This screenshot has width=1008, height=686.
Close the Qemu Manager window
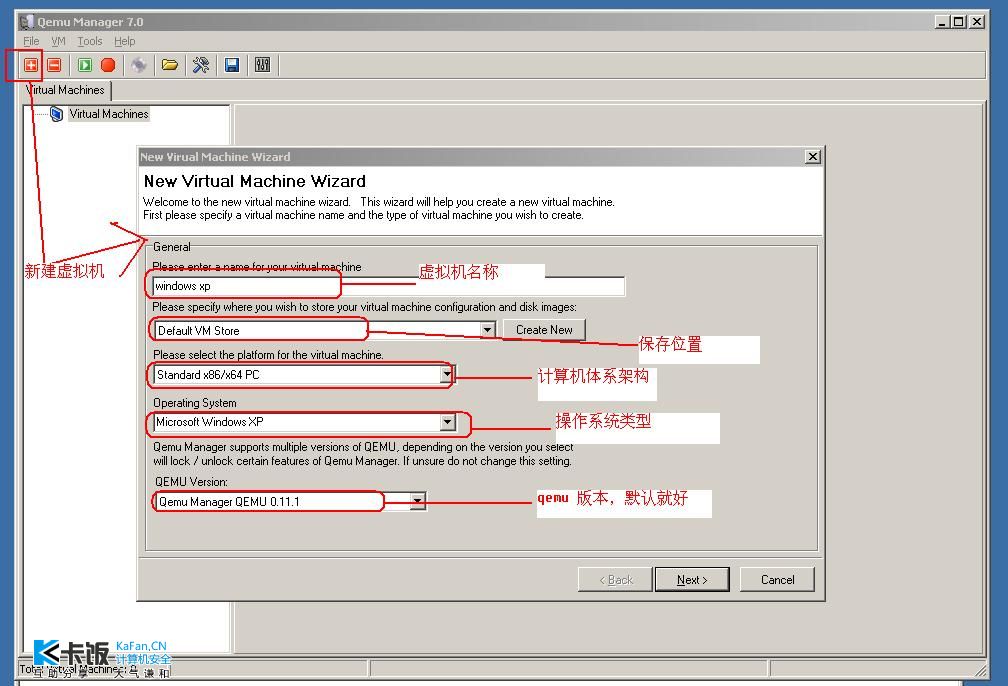click(976, 22)
